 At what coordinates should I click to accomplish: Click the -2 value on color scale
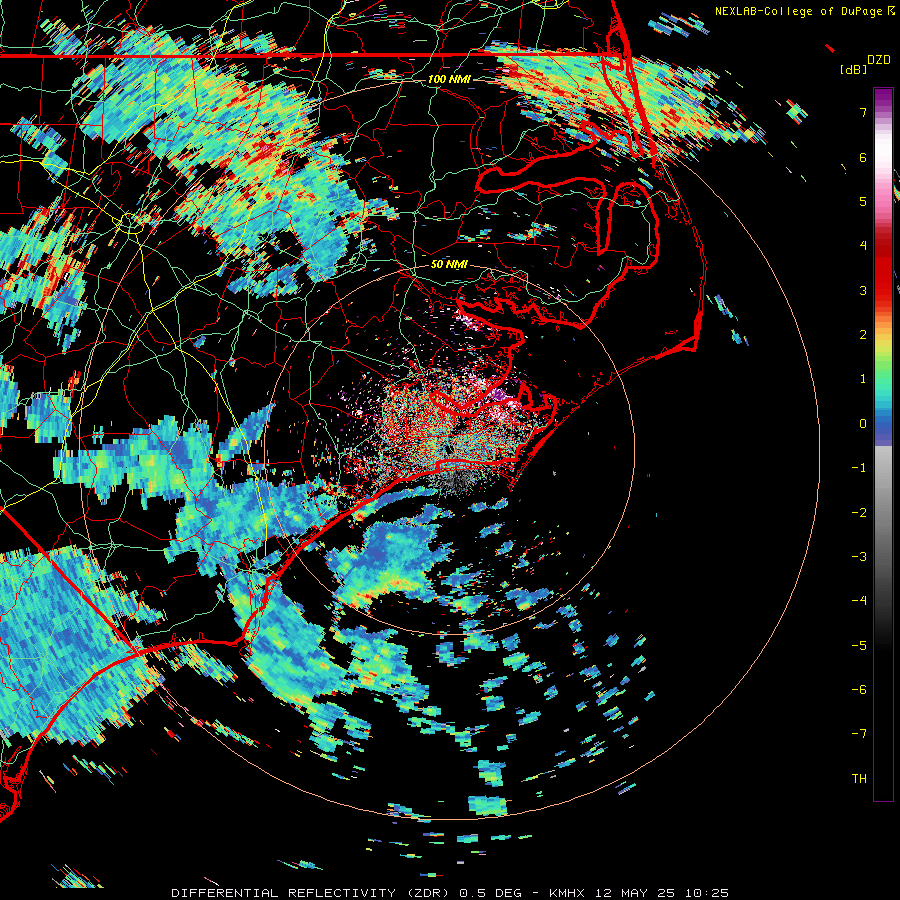[859, 513]
